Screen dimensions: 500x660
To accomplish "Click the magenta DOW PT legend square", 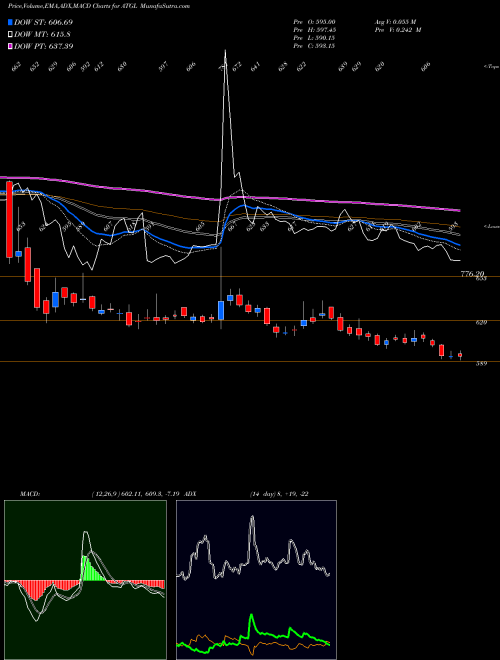I will [x=11, y=46].
